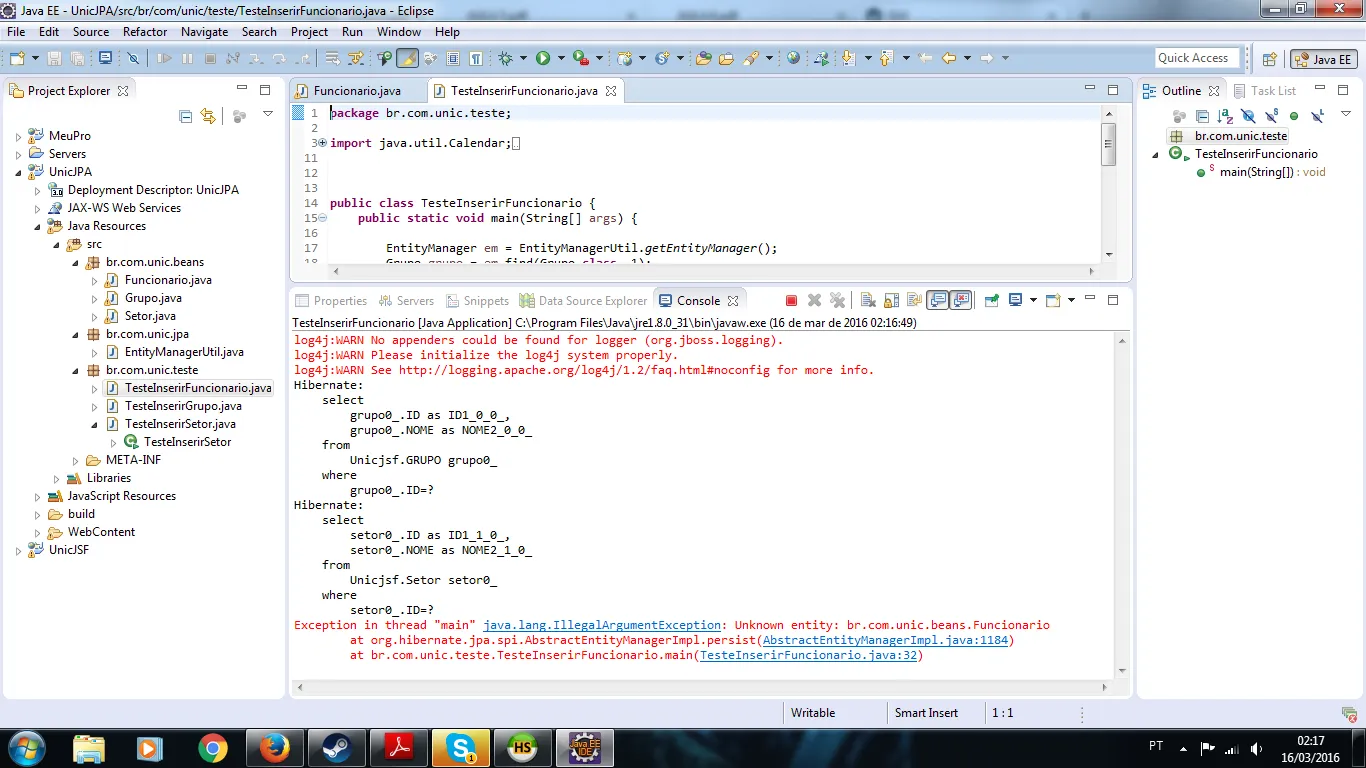Expand the Libraries folder in tree
The image size is (1366, 768).
(56, 478)
